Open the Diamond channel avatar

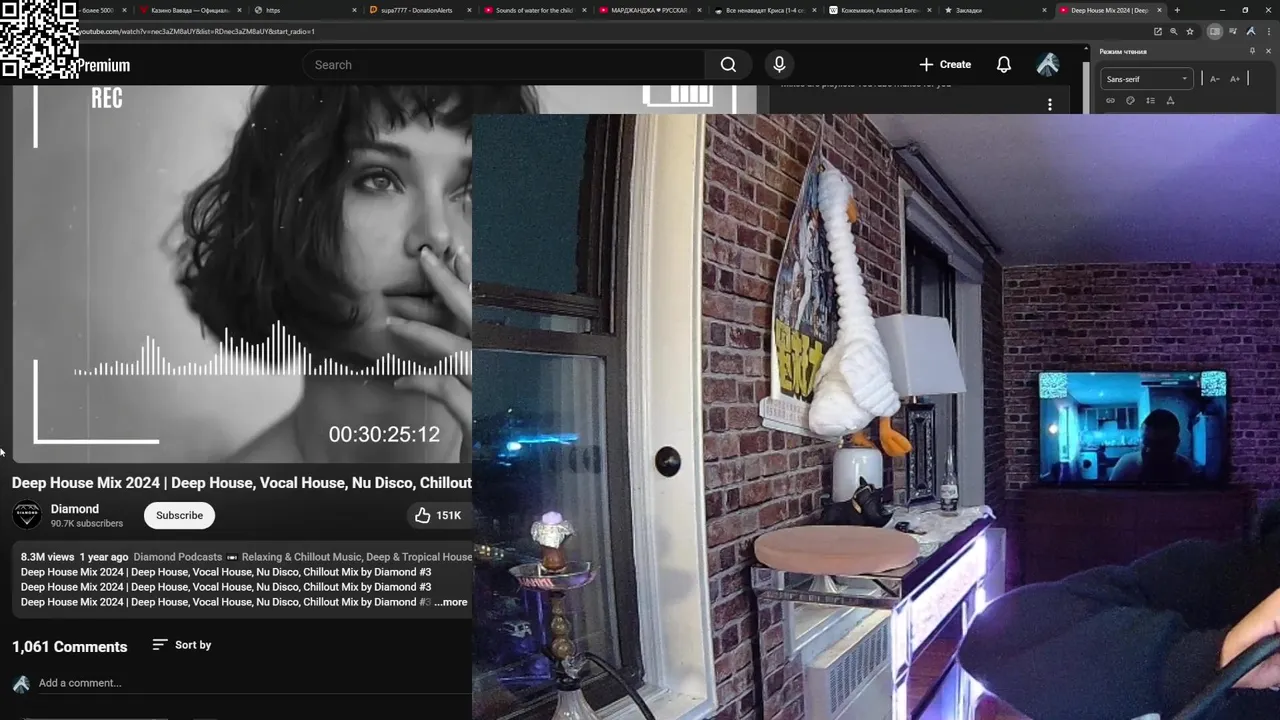coord(27,515)
